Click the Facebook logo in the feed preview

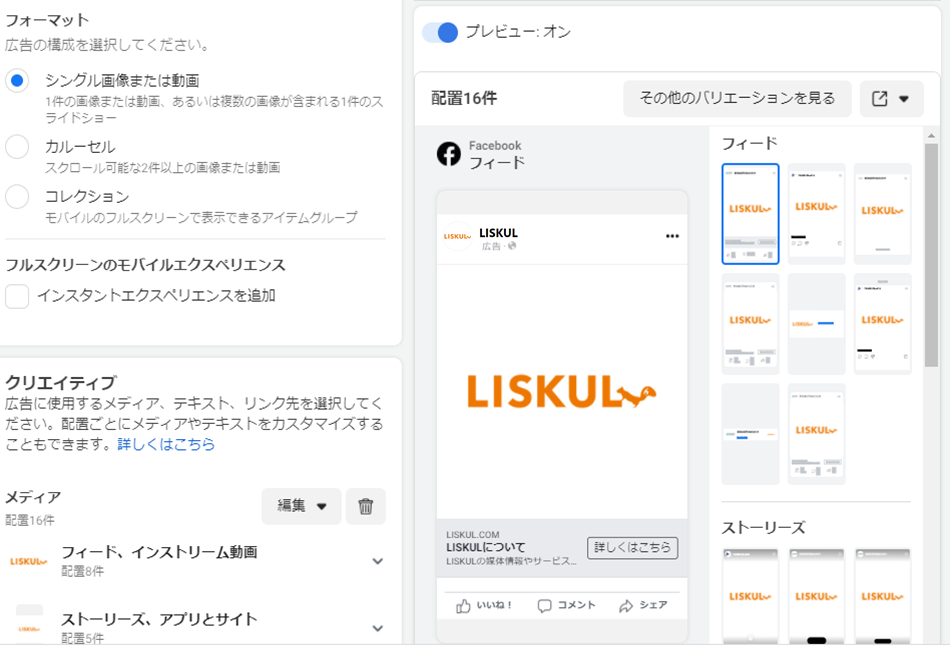(449, 154)
